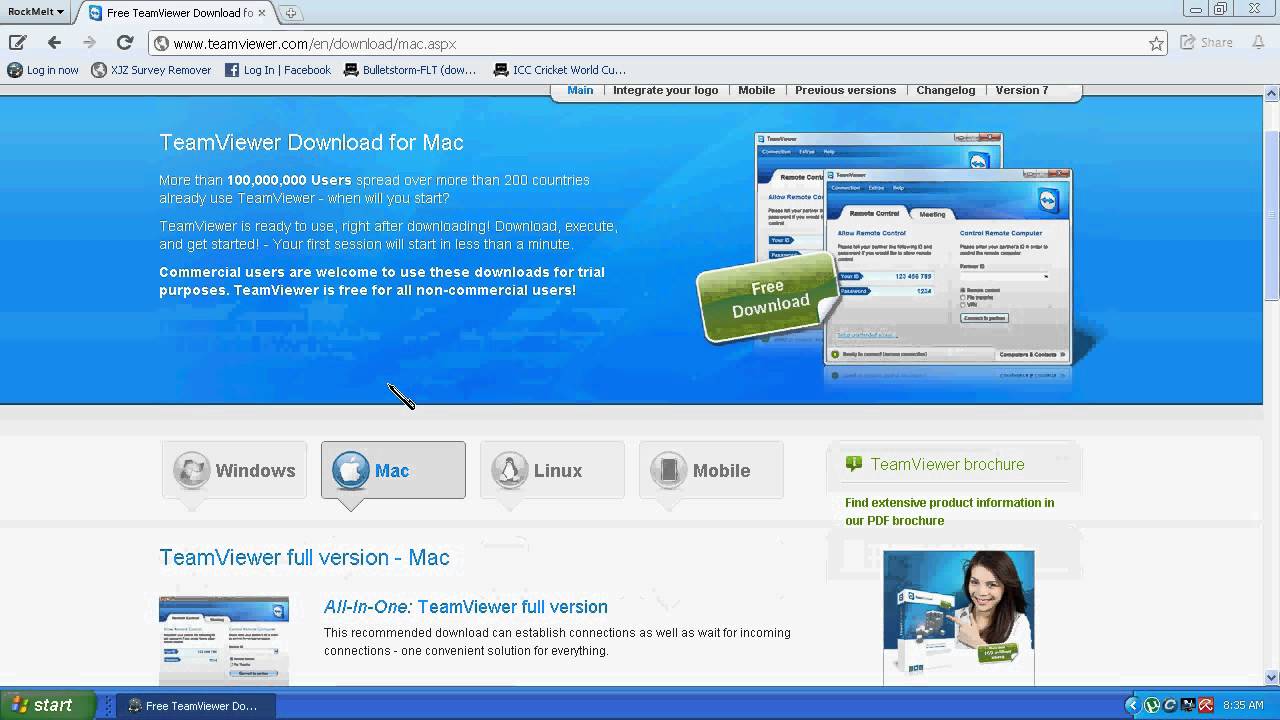Viewport: 1280px width, 720px height.
Task: Open the 'Log In | Facebook' bookmark
Action: click(x=277, y=70)
